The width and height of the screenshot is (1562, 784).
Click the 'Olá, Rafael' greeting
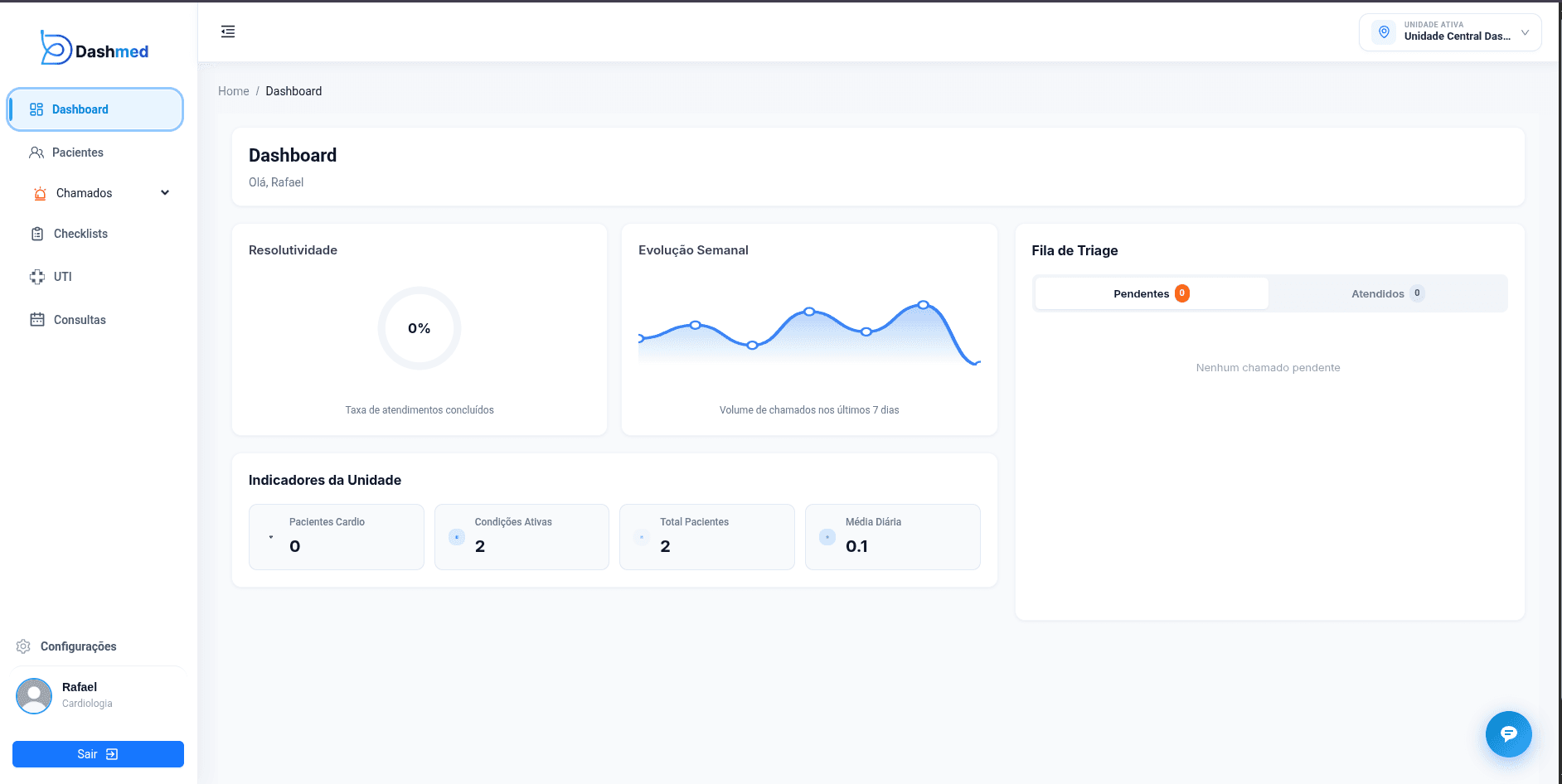tap(276, 182)
